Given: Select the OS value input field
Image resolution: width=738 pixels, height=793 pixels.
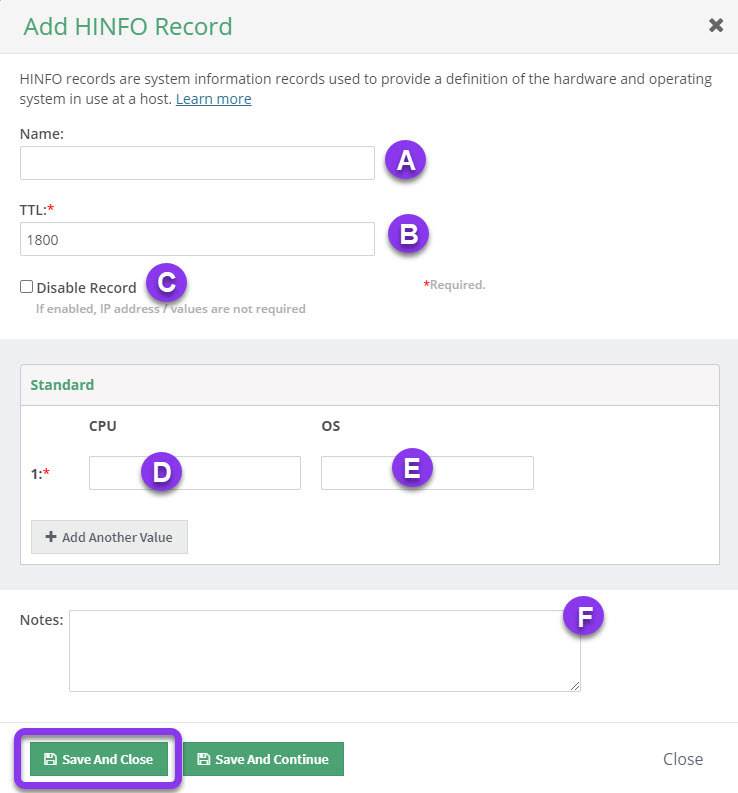Looking at the screenshot, I should click(x=427, y=473).
